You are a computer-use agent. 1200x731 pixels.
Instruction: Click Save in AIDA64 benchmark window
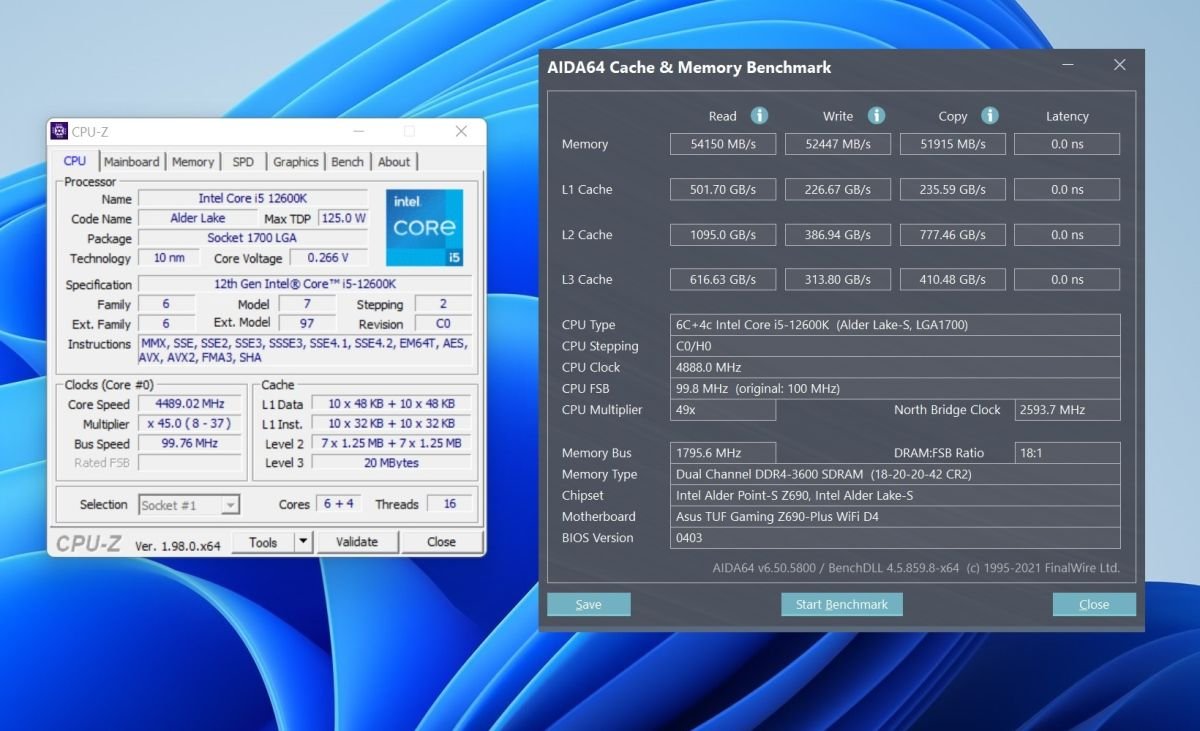click(589, 604)
